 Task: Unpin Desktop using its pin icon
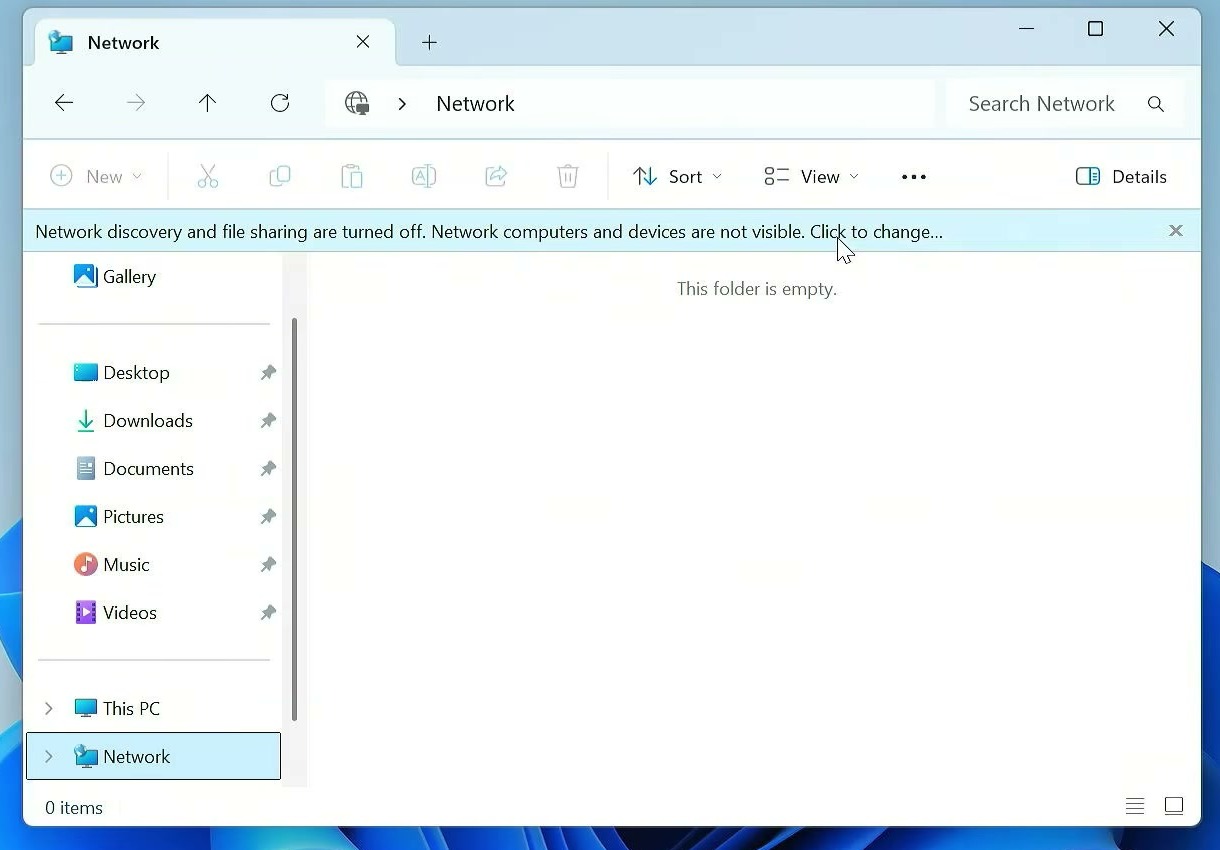tap(268, 372)
